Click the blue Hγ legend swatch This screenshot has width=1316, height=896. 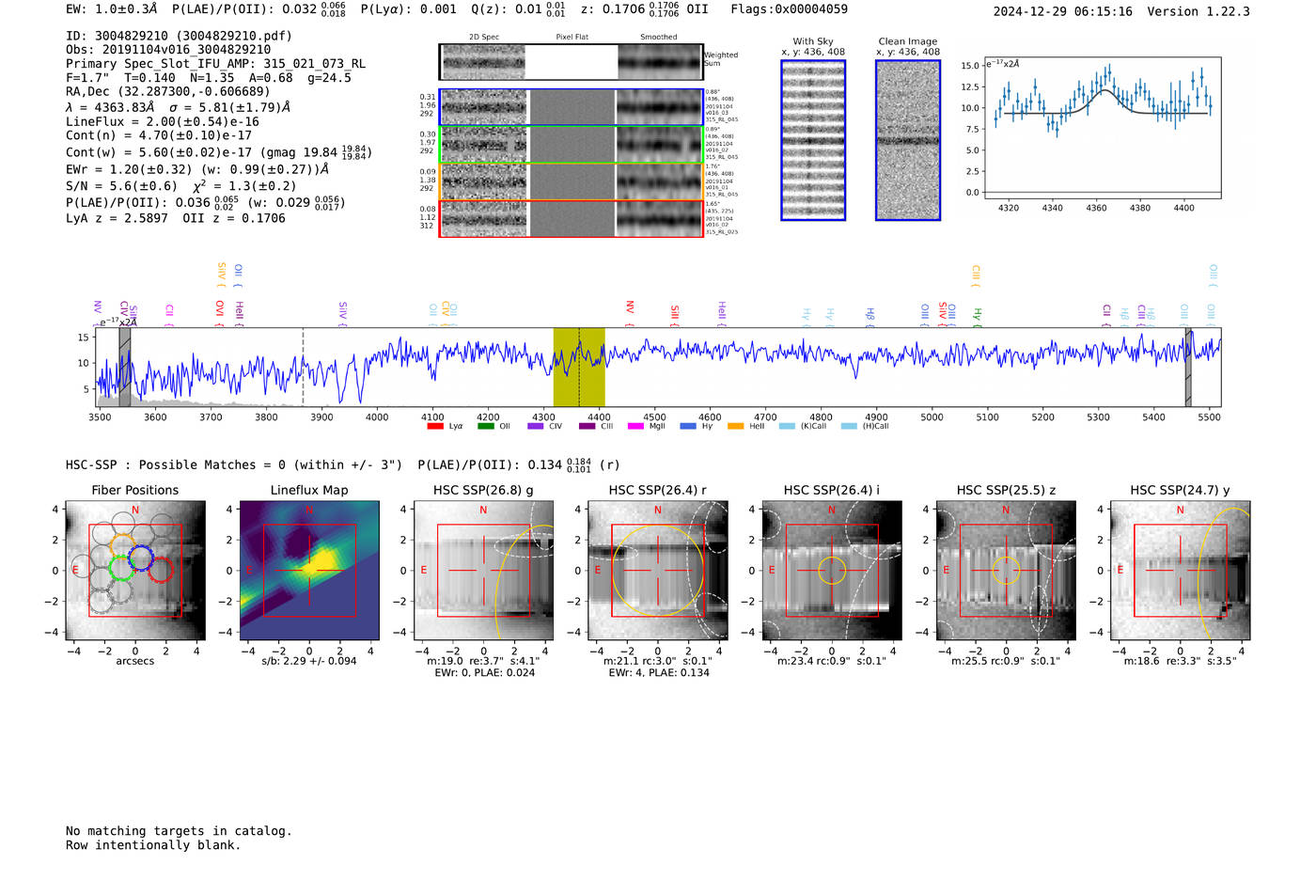click(688, 426)
